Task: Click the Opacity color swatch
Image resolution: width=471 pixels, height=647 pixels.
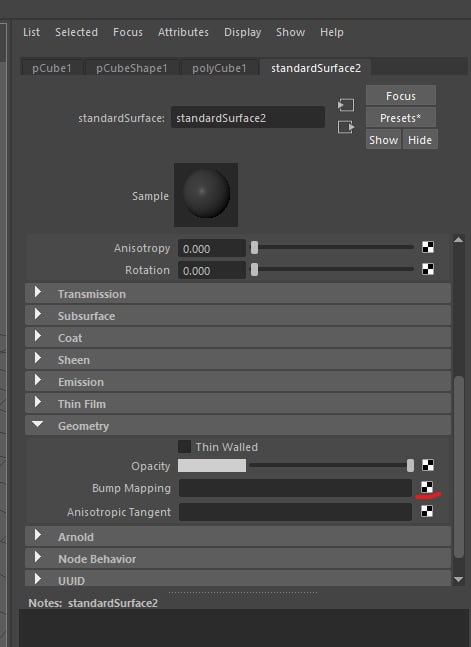Action: (212, 465)
